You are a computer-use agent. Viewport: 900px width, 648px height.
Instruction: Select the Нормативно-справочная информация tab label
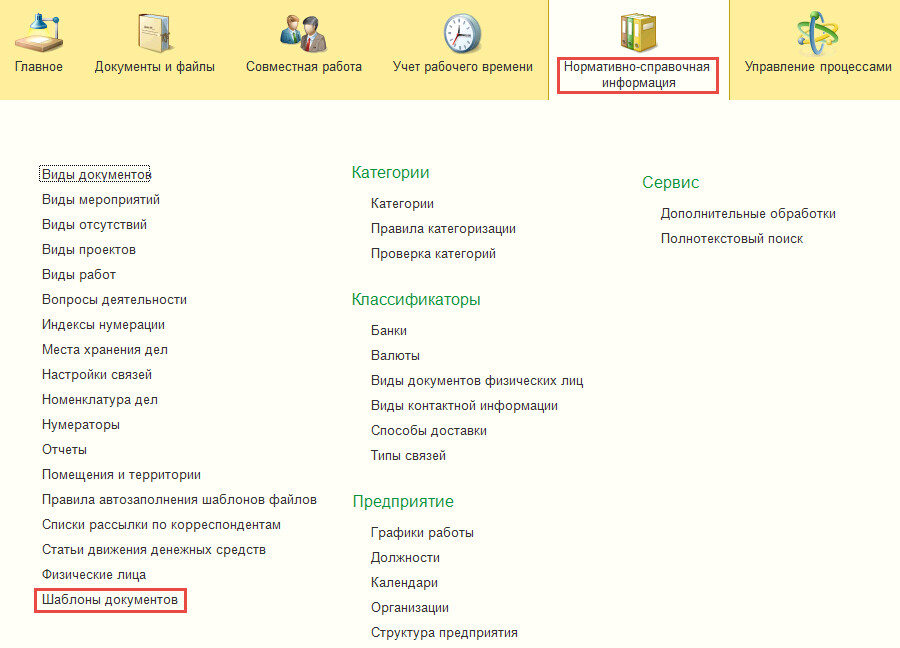tap(637, 75)
